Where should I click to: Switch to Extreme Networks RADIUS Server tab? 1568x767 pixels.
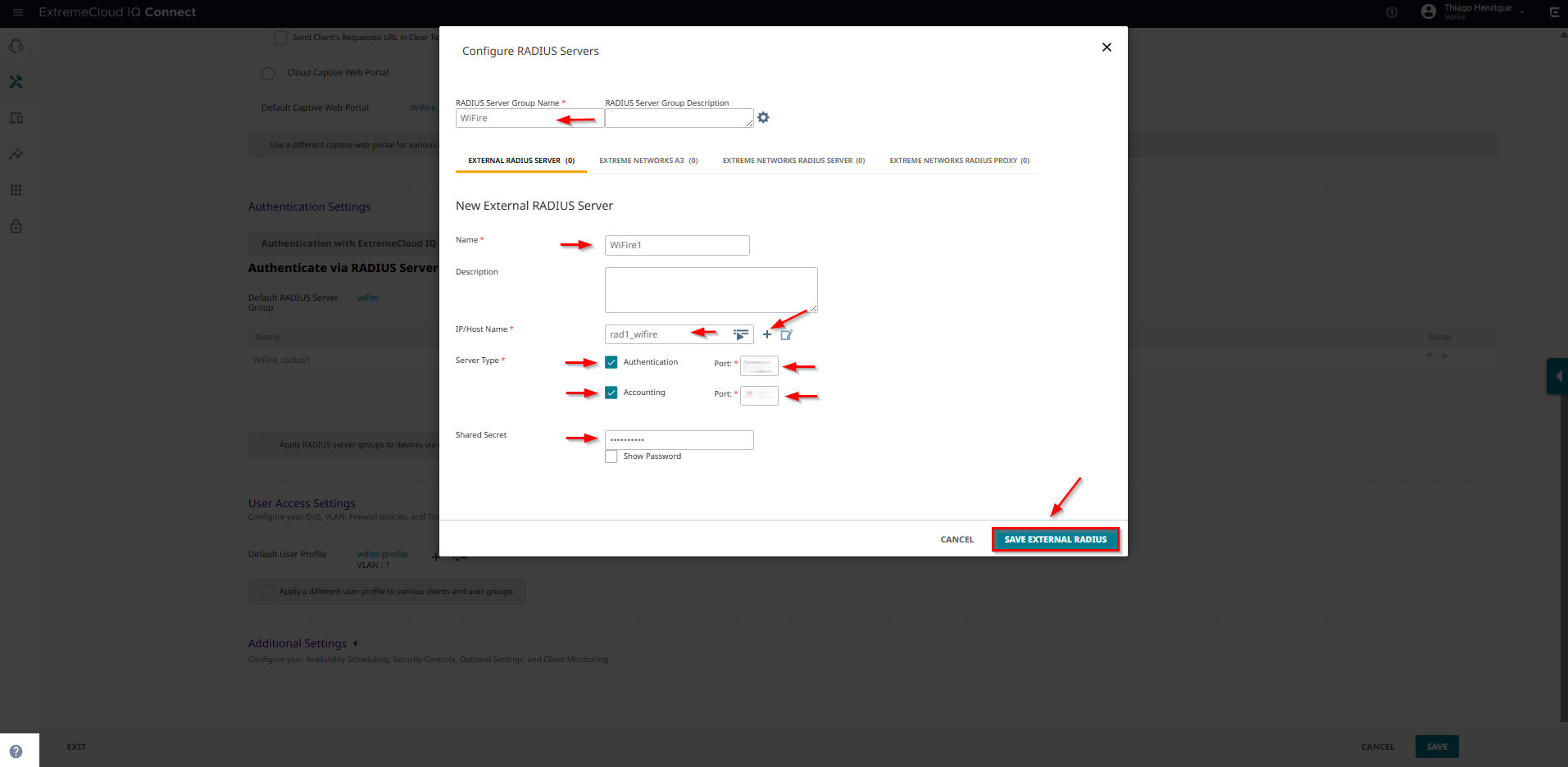793,161
